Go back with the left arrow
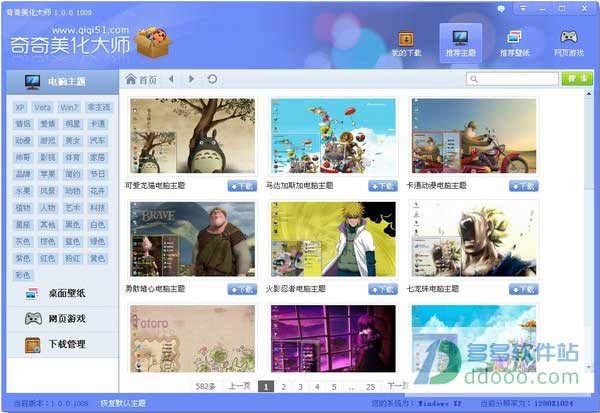 tap(171, 79)
